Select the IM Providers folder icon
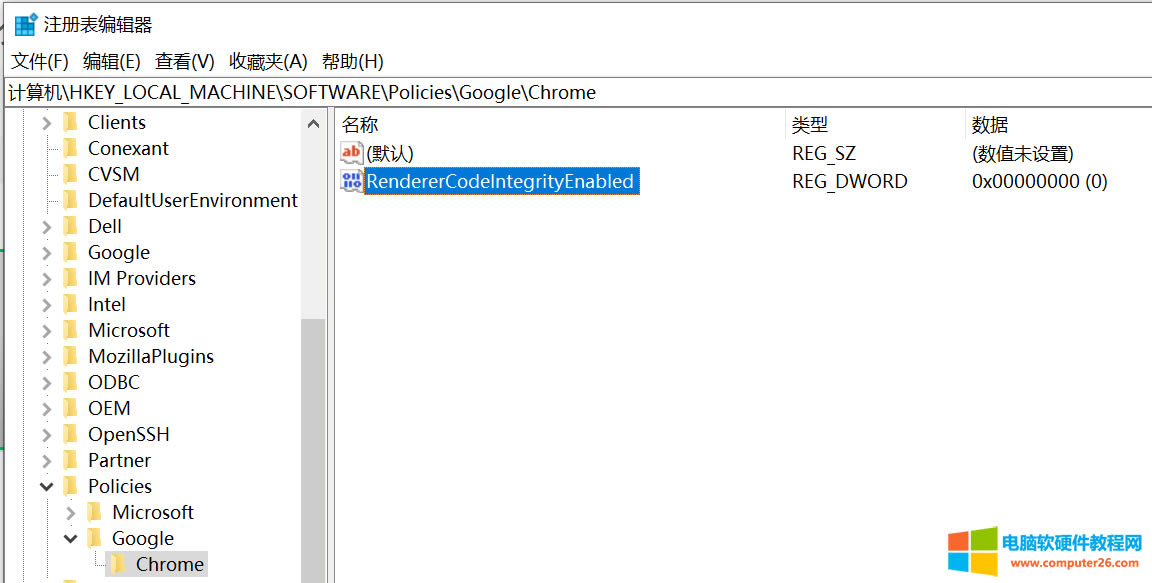The height and width of the screenshot is (583, 1152). [x=71, y=278]
